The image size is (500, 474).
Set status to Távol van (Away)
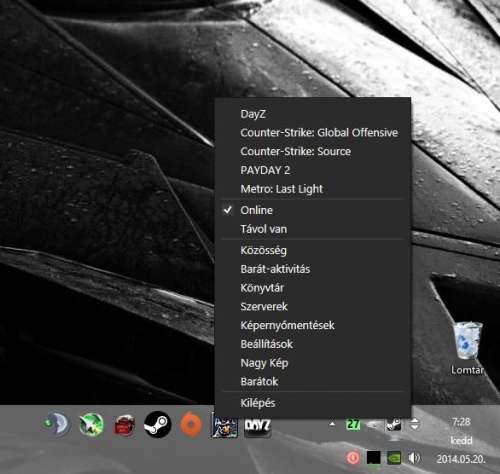(x=312, y=229)
